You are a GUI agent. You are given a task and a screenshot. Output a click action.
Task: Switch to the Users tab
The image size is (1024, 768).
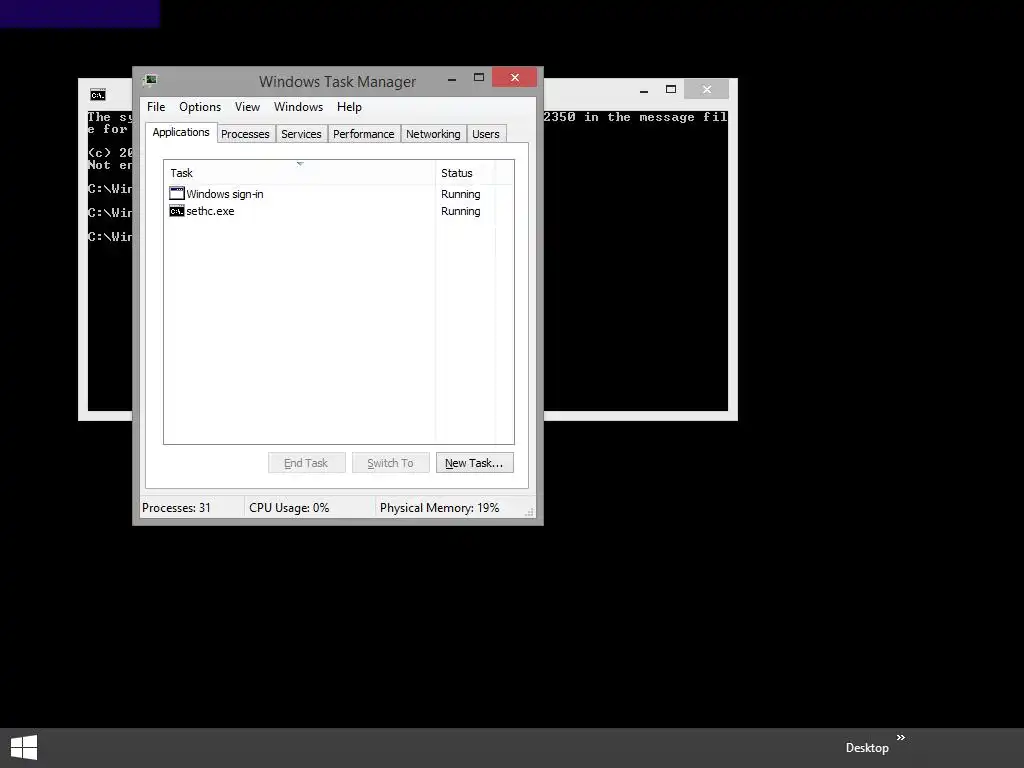click(485, 134)
